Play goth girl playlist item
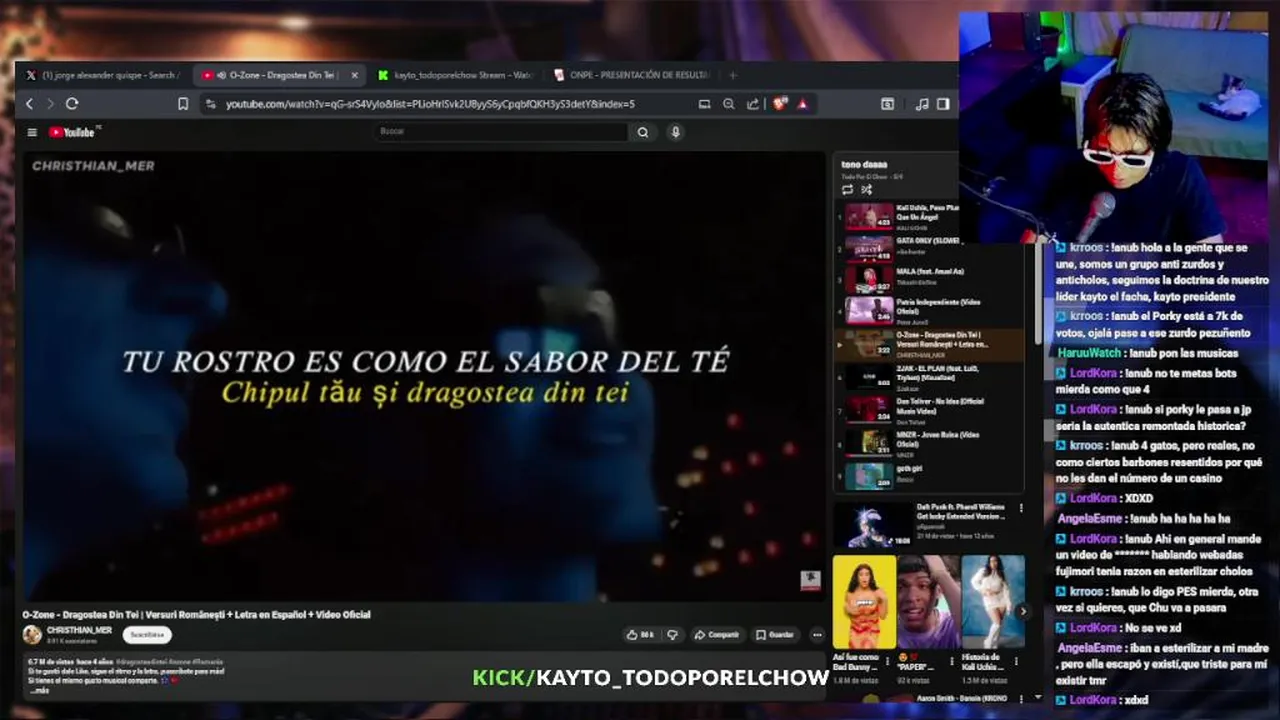Image resolution: width=1280 pixels, height=720 pixels. tap(930, 475)
